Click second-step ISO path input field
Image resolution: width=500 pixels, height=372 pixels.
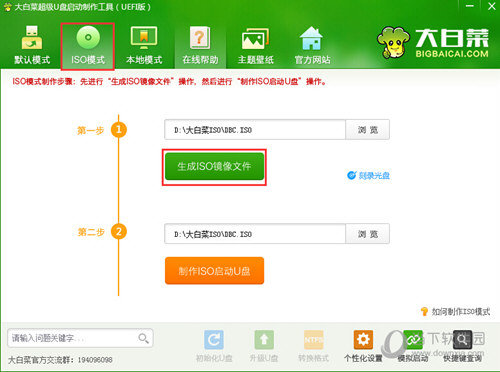click(255, 234)
